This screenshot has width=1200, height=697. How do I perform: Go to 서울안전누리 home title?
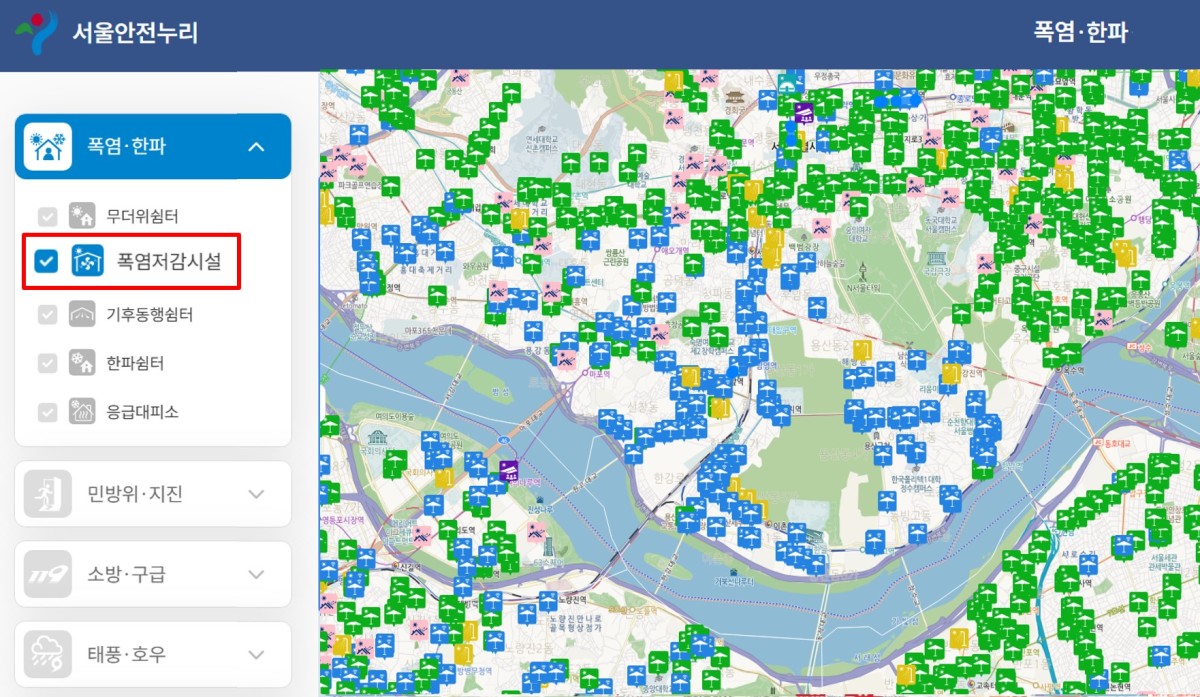(x=135, y=33)
